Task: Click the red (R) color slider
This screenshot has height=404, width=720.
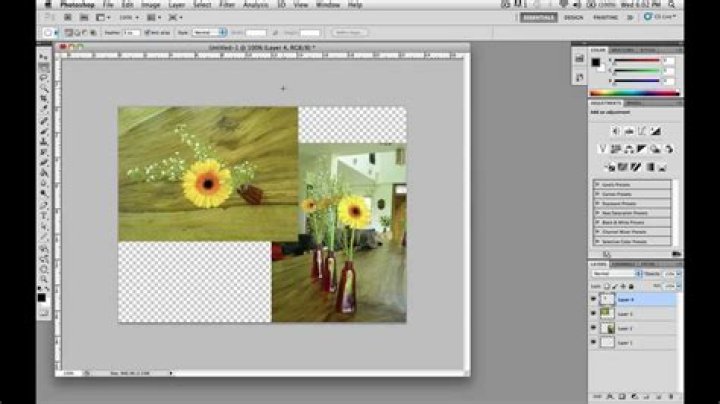Action: pyautogui.click(x=639, y=60)
